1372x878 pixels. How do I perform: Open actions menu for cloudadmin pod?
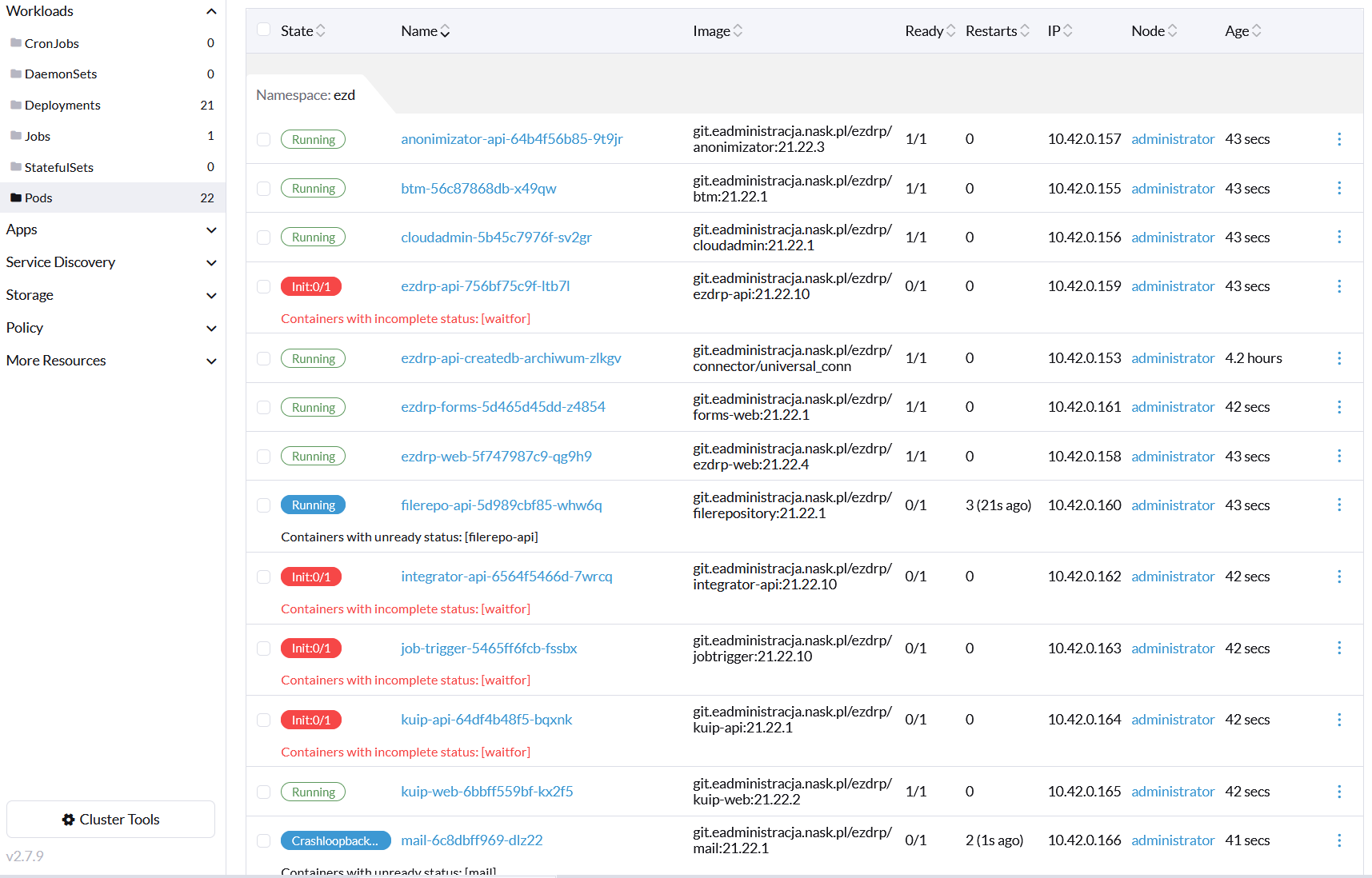click(x=1339, y=237)
